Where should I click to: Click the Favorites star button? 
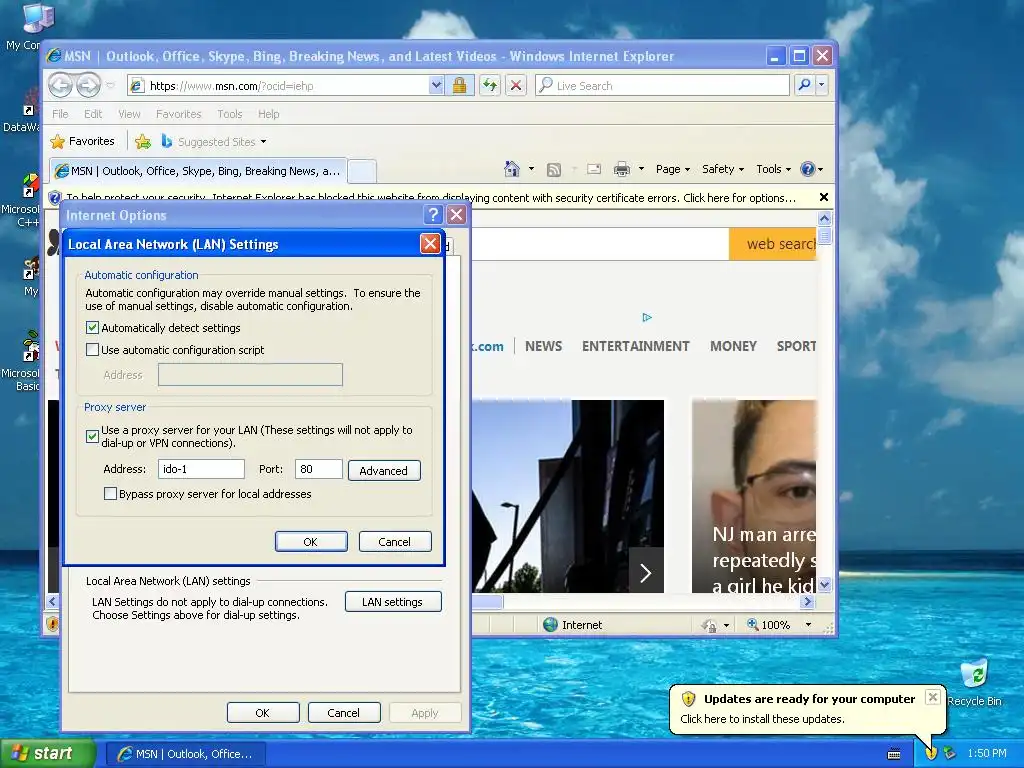point(82,141)
